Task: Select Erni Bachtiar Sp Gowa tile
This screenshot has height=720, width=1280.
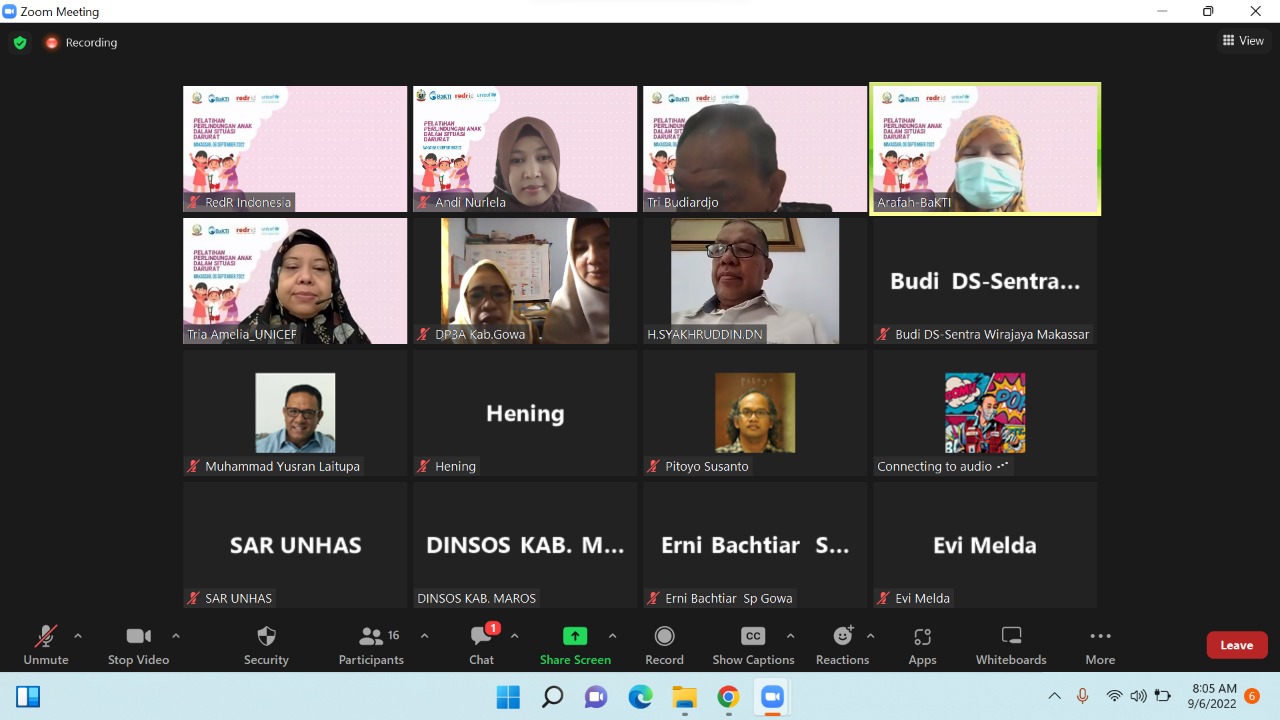Action: tap(755, 545)
